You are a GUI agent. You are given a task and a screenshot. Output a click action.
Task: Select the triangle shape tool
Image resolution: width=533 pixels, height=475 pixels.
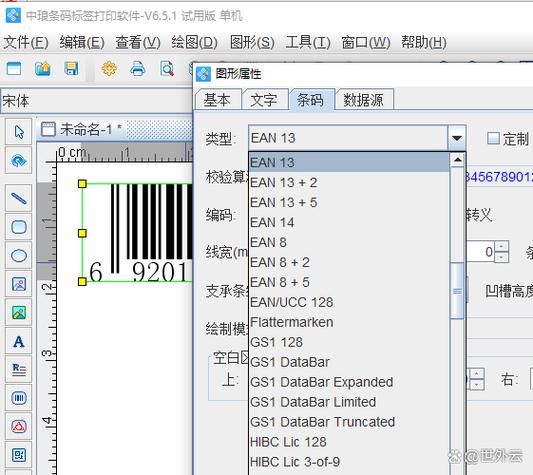[19, 426]
